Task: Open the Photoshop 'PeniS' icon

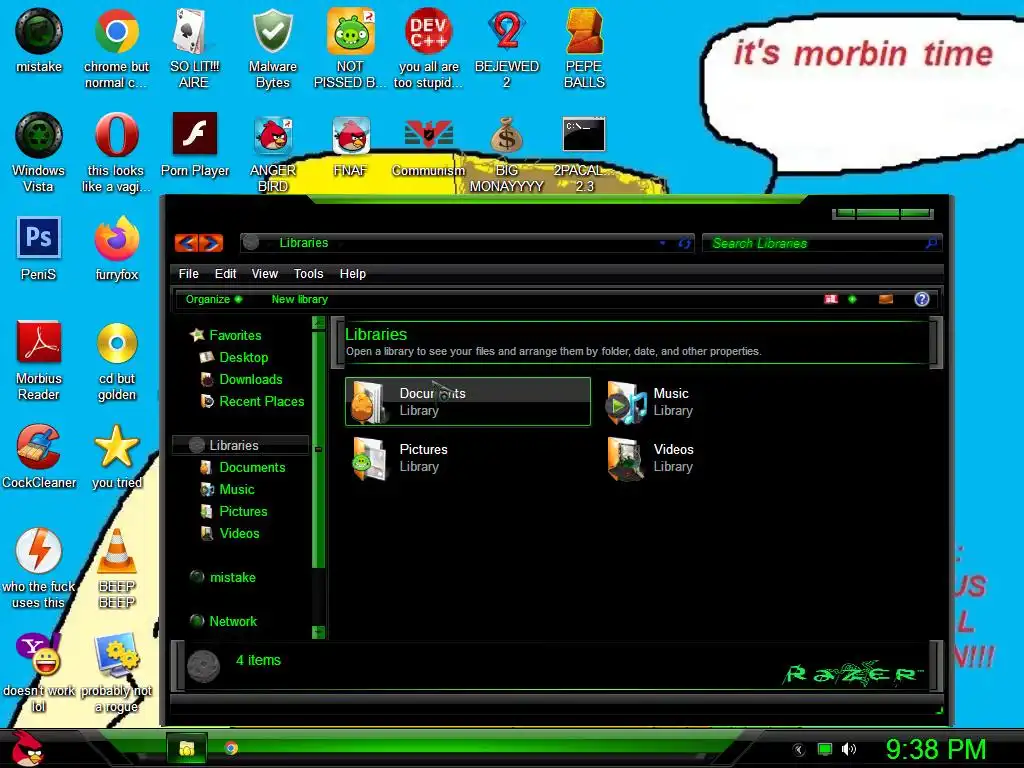Action: click(39, 248)
